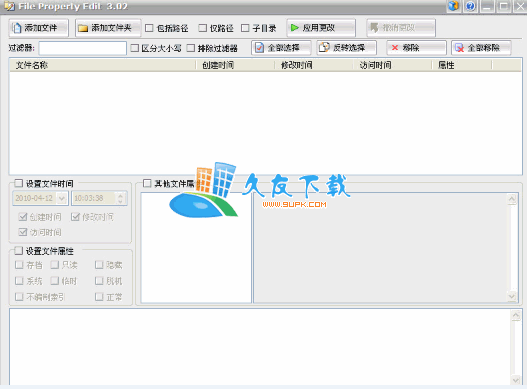Image resolution: width=527 pixels, height=389 pixels.
Task: Check the 脱机 offline attribute box
Action: point(99,281)
